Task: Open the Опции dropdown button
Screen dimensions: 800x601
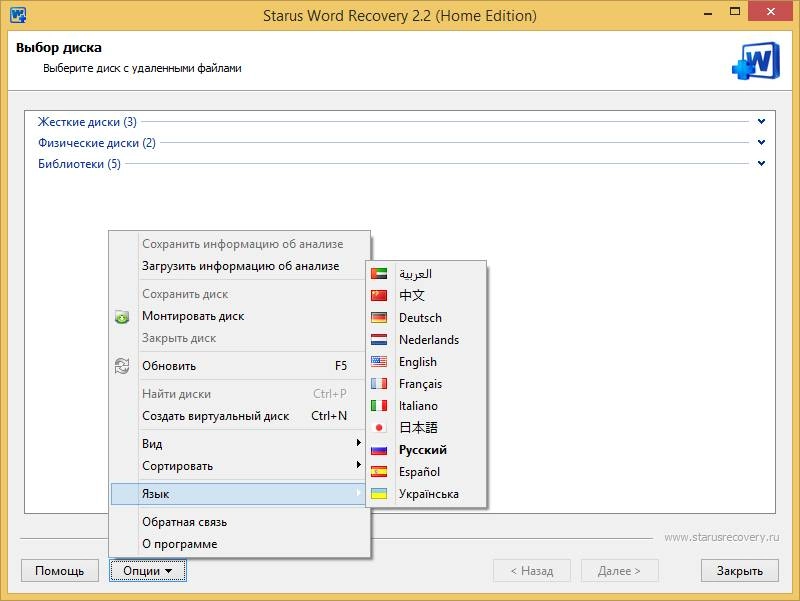Action: pyautogui.click(x=148, y=570)
